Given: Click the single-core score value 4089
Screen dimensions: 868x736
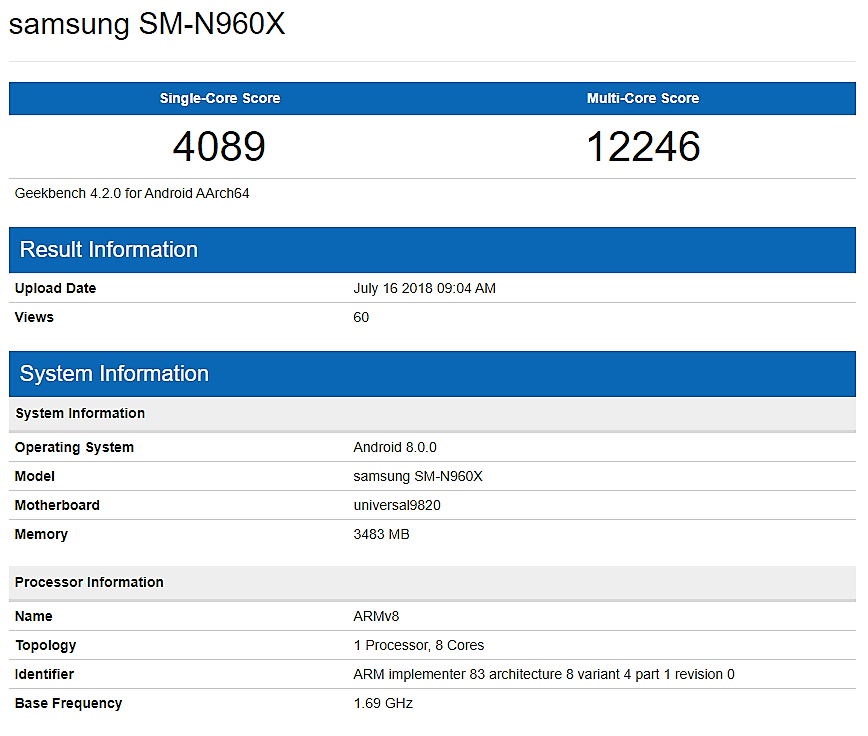Looking at the screenshot, I should (219, 147).
